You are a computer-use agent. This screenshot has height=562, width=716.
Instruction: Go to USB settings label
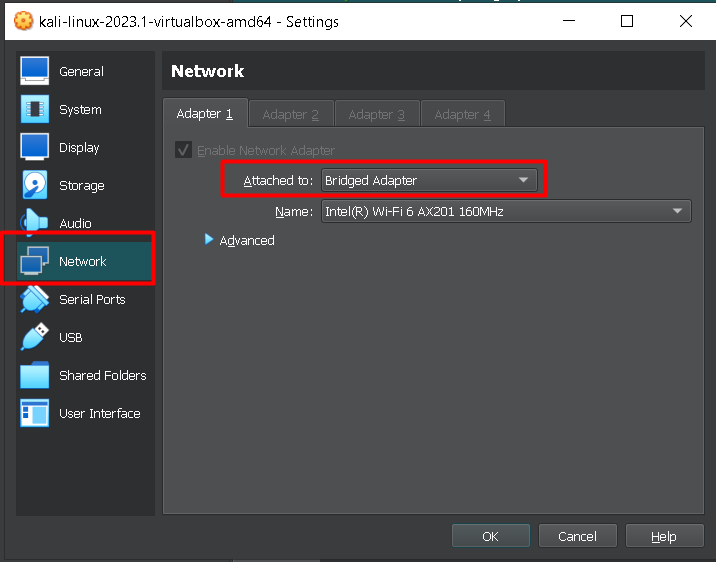click(x=71, y=337)
